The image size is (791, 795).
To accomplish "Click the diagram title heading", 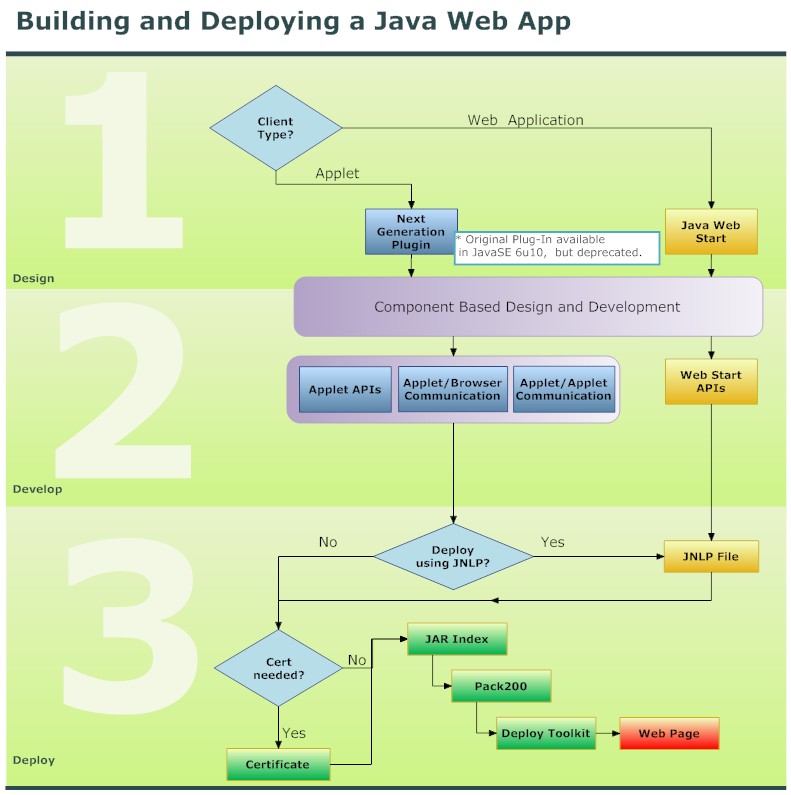I will tap(293, 21).
